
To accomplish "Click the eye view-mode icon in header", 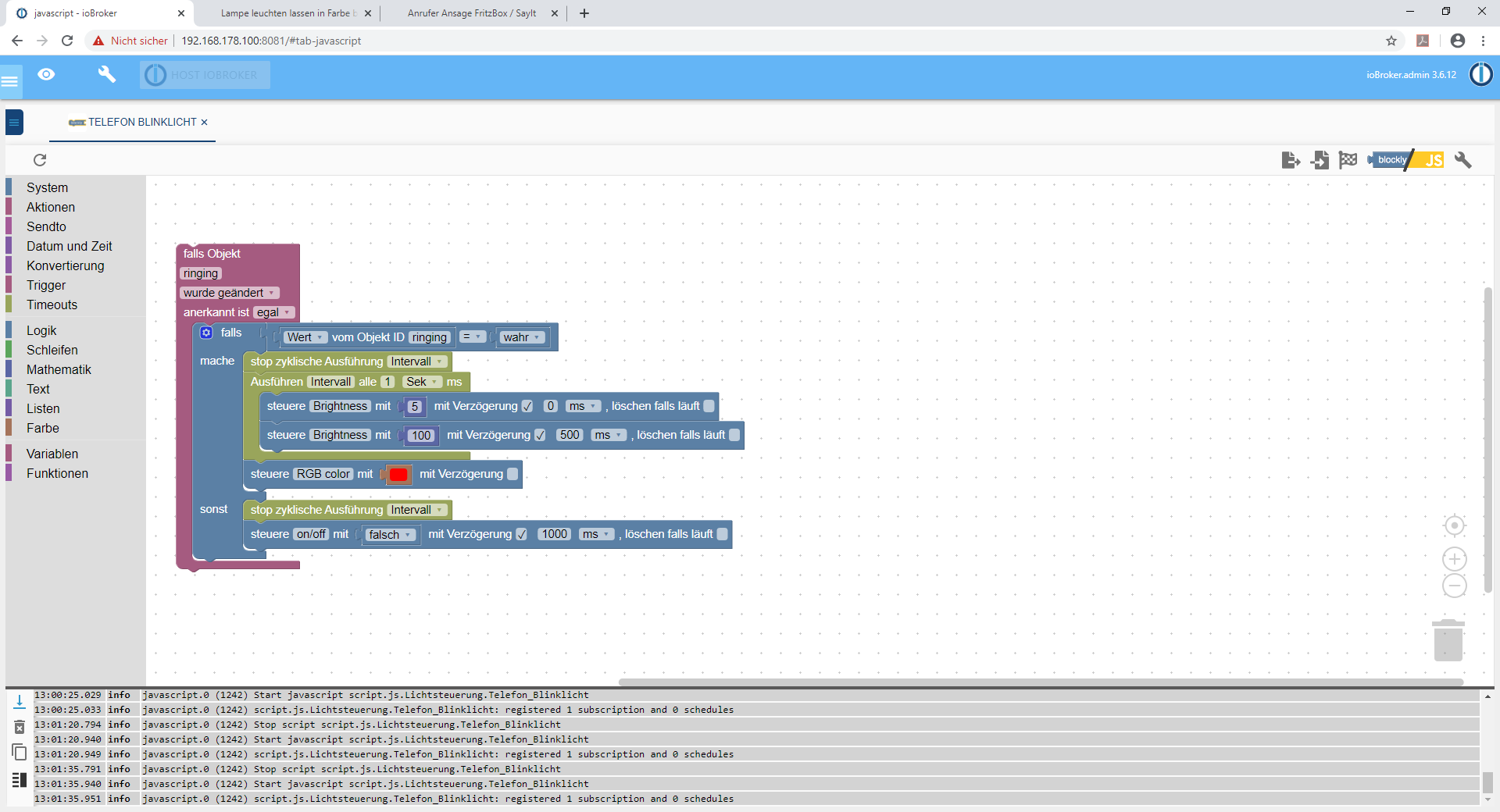I will tap(46, 74).
